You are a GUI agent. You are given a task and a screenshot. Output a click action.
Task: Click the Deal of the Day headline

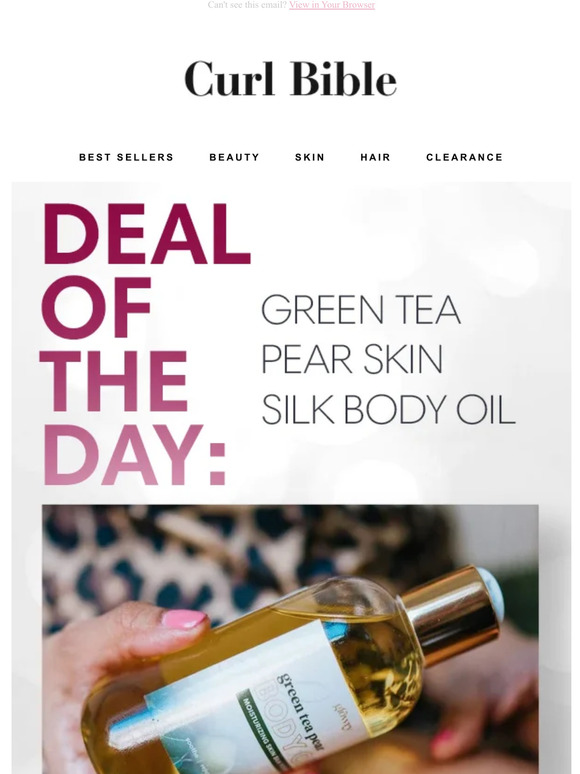[146, 344]
